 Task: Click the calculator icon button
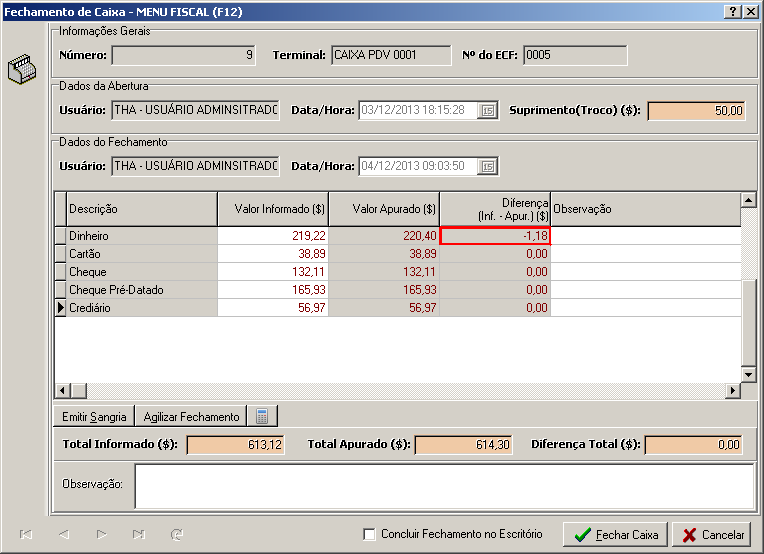point(262,416)
